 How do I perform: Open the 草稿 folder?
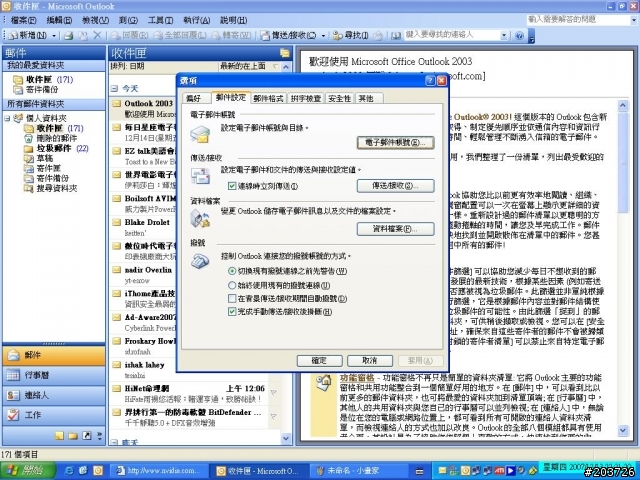coord(38,158)
